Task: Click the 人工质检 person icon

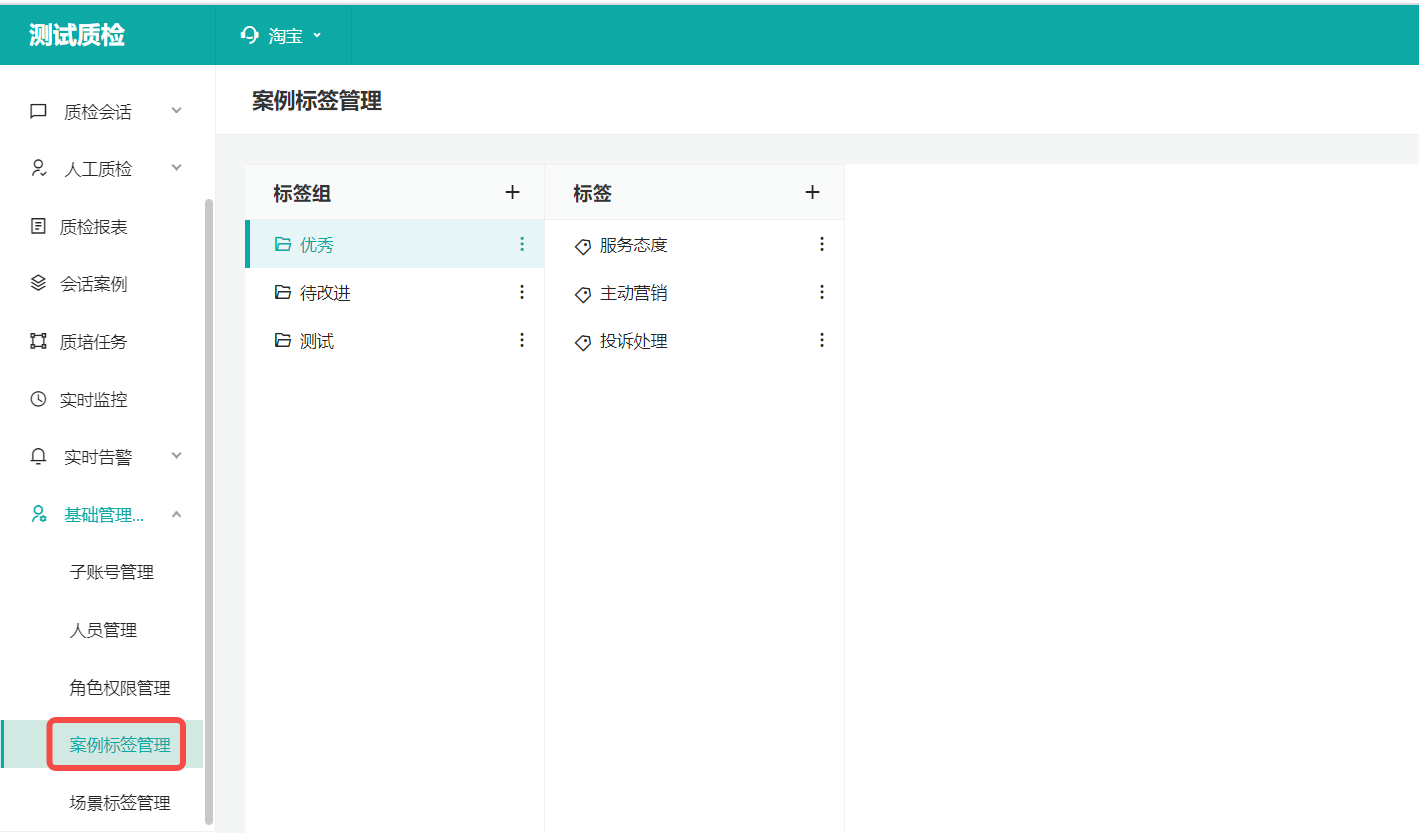Action: pyautogui.click(x=38, y=168)
